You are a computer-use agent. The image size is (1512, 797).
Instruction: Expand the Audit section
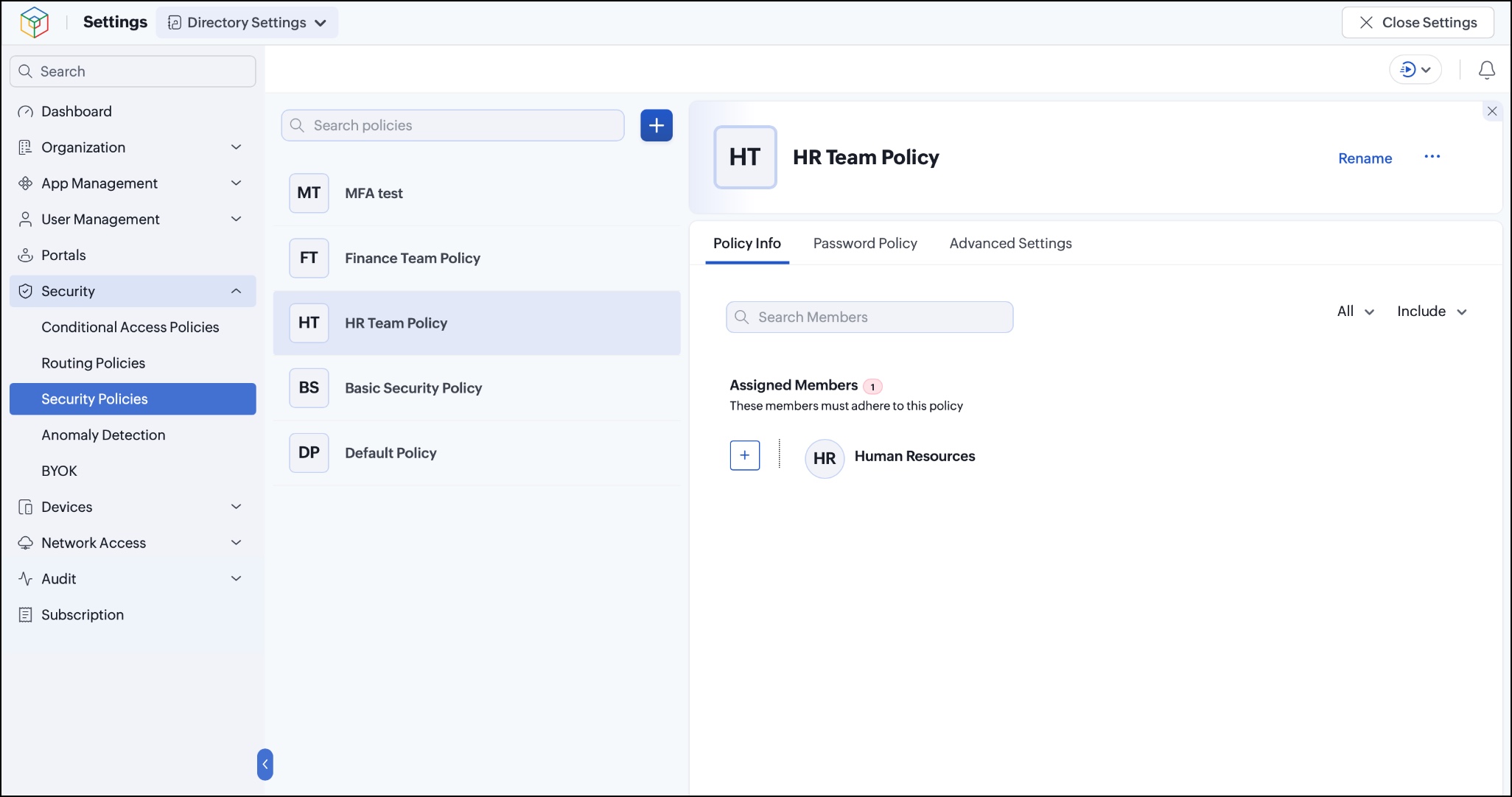[237, 579]
